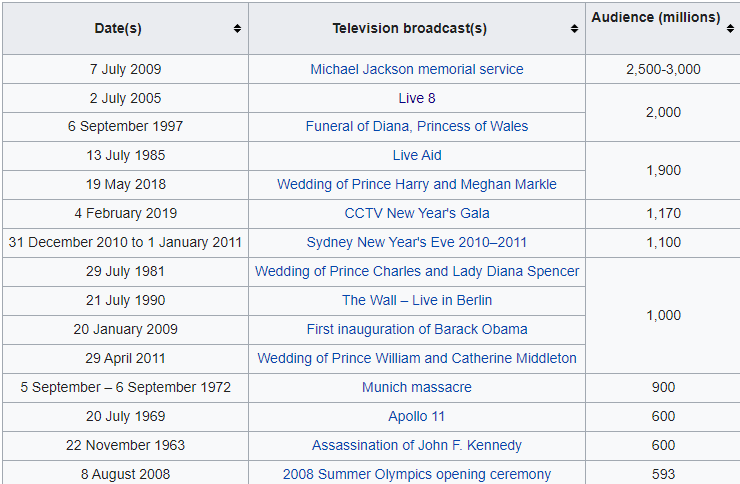Open Wedding of Prince William and Catherine Middleton
Image resolution: width=740 pixels, height=484 pixels.
(x=417, y=359)
